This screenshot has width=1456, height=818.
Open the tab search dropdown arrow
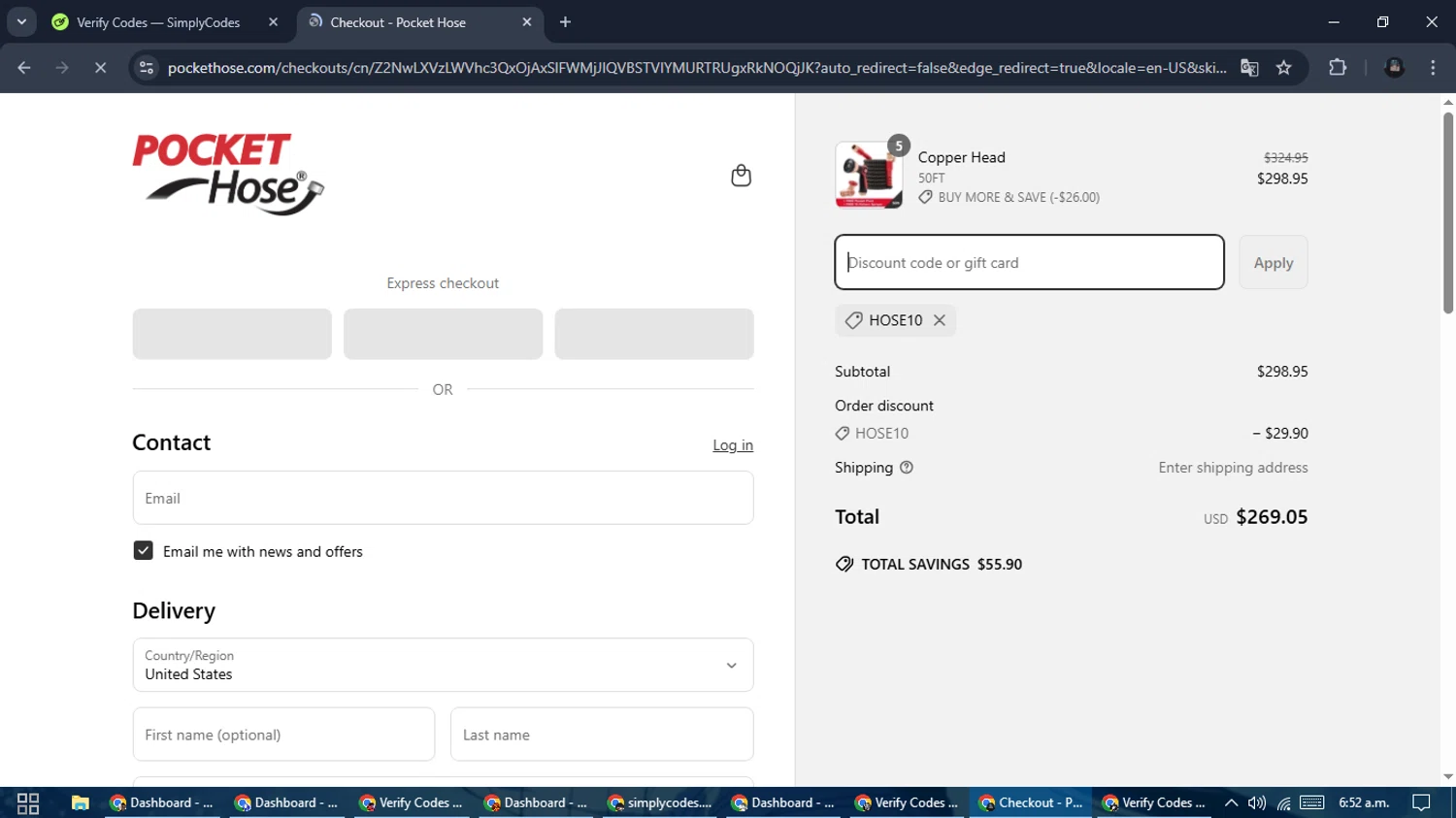click(21, 22)
